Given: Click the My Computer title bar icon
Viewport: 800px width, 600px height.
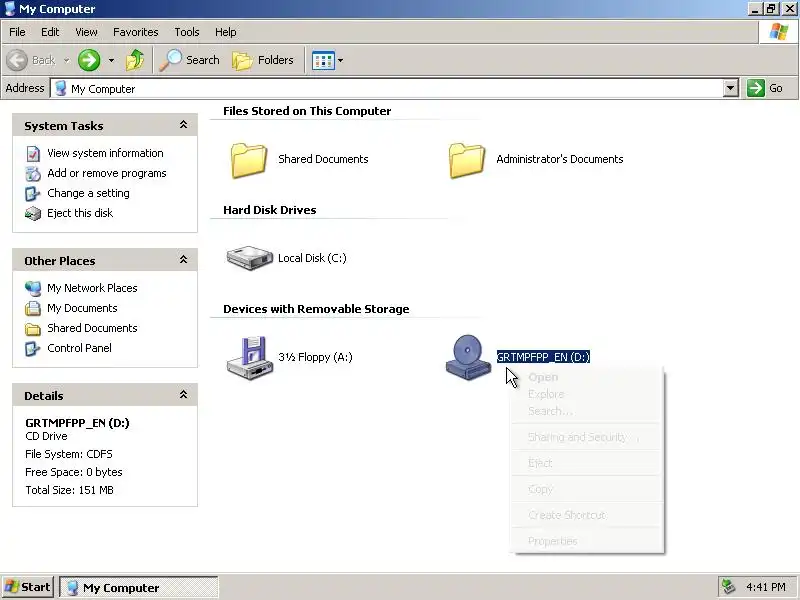Looking at the screenshot, I should click(9, 9).
